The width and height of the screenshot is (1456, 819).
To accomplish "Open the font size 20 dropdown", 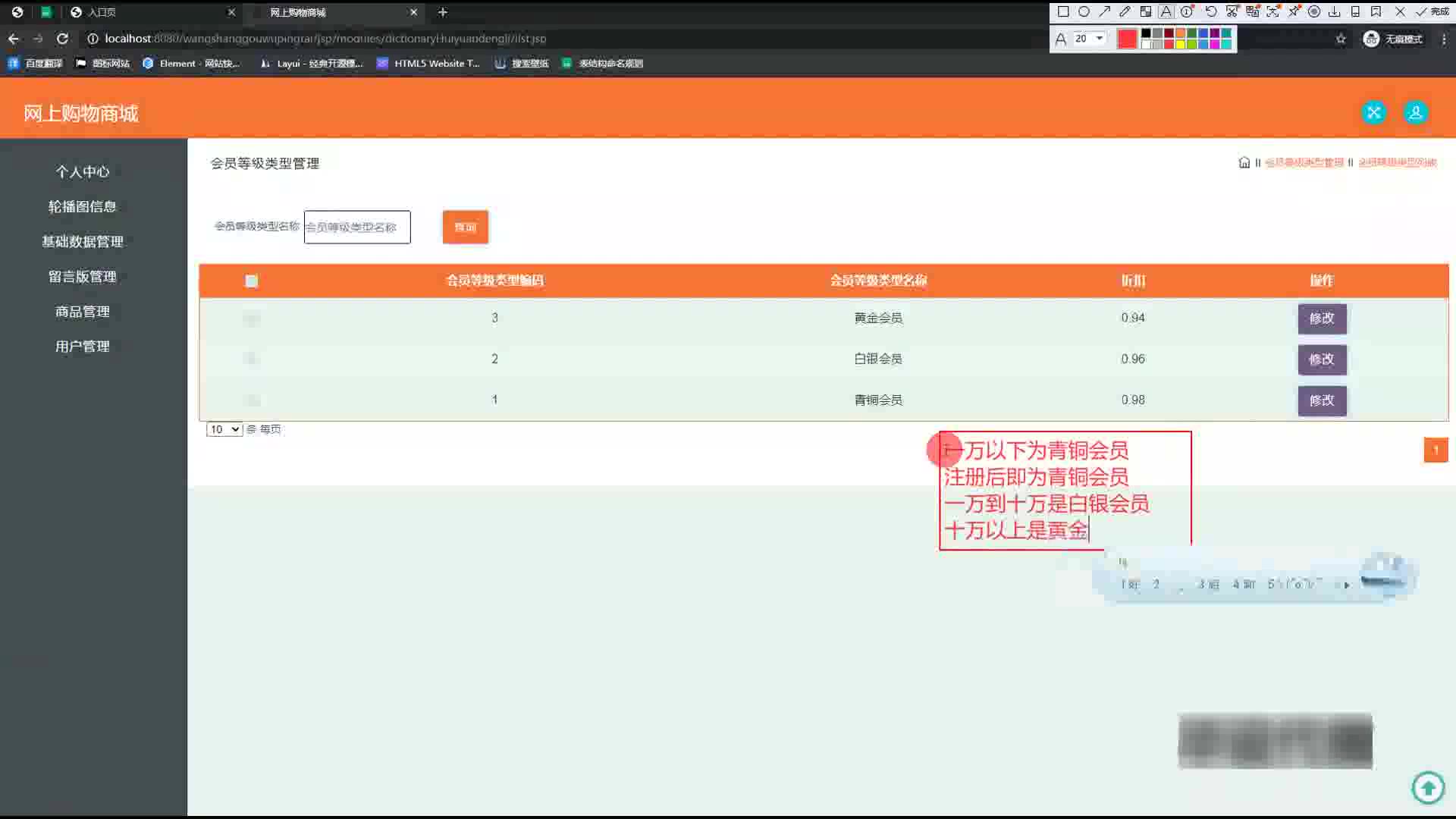I will click(x=1089, y=38).
